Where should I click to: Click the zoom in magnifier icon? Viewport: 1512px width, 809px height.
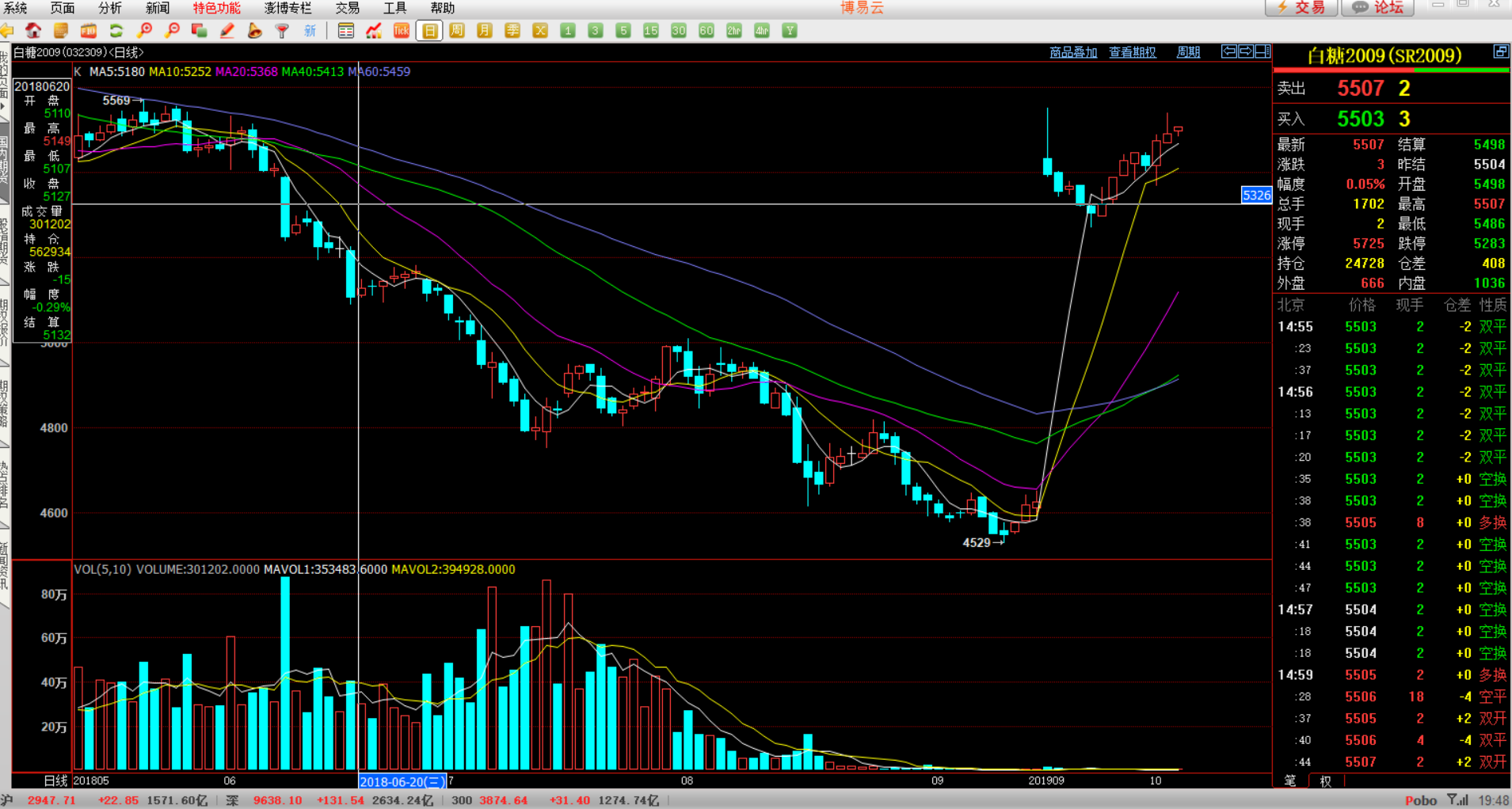point(144,31)
